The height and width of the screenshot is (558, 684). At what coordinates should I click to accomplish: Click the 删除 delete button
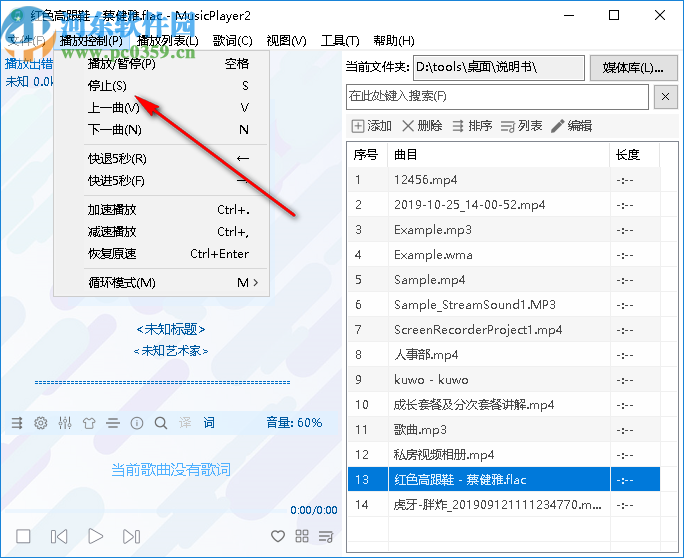(422, 126)
